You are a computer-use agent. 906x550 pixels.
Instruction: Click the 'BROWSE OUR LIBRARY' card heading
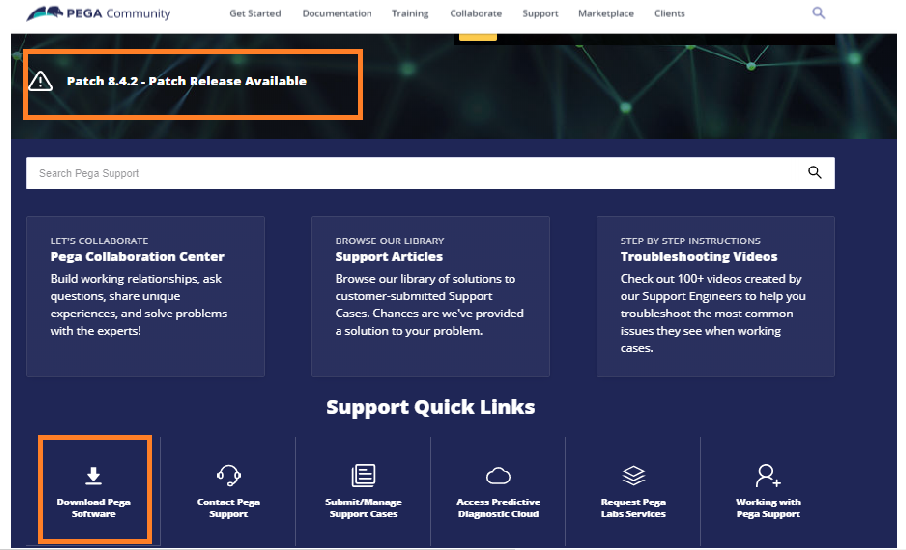pos(389,240)
